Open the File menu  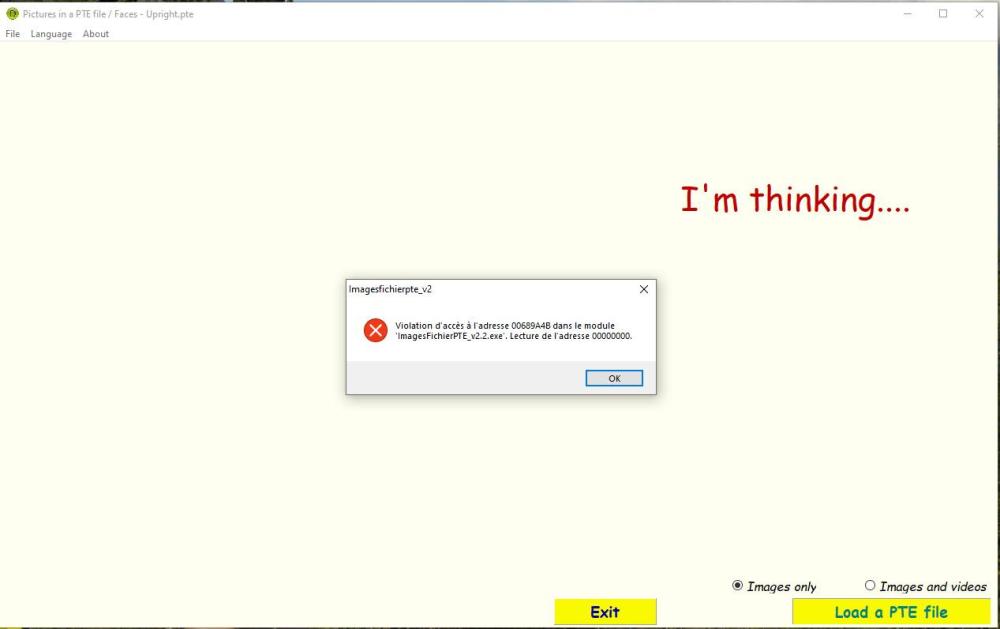coord(12,34)
